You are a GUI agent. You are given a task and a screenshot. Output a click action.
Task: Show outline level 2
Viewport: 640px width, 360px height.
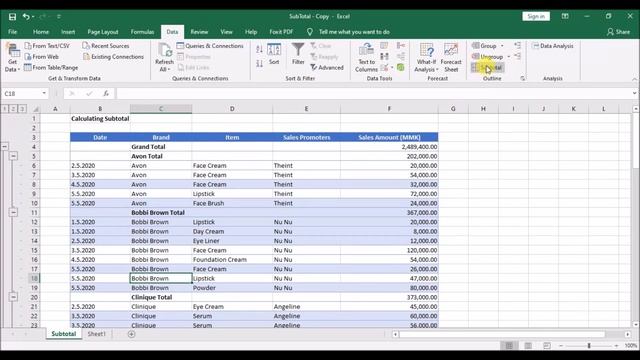[x=13, y=109]
